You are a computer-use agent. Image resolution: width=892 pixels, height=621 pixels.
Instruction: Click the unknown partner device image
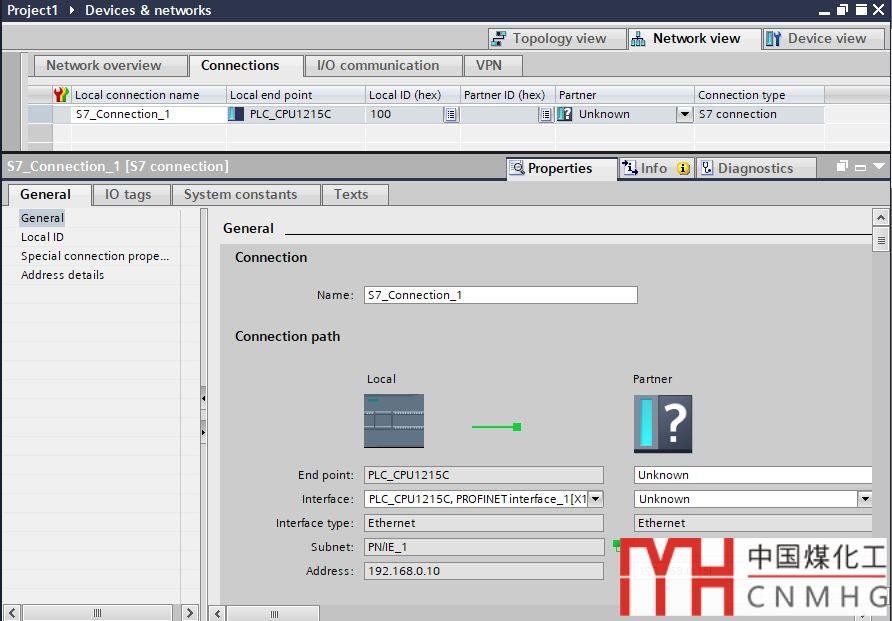662,423
